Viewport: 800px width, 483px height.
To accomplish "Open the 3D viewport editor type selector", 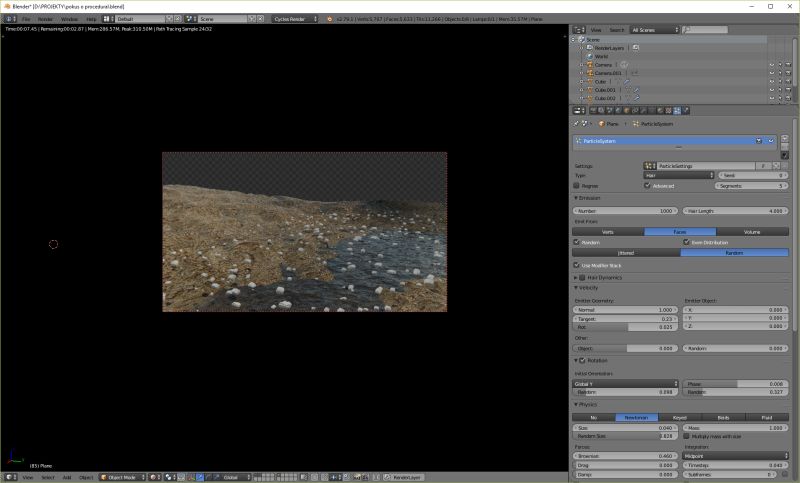I will click(10, 477).
